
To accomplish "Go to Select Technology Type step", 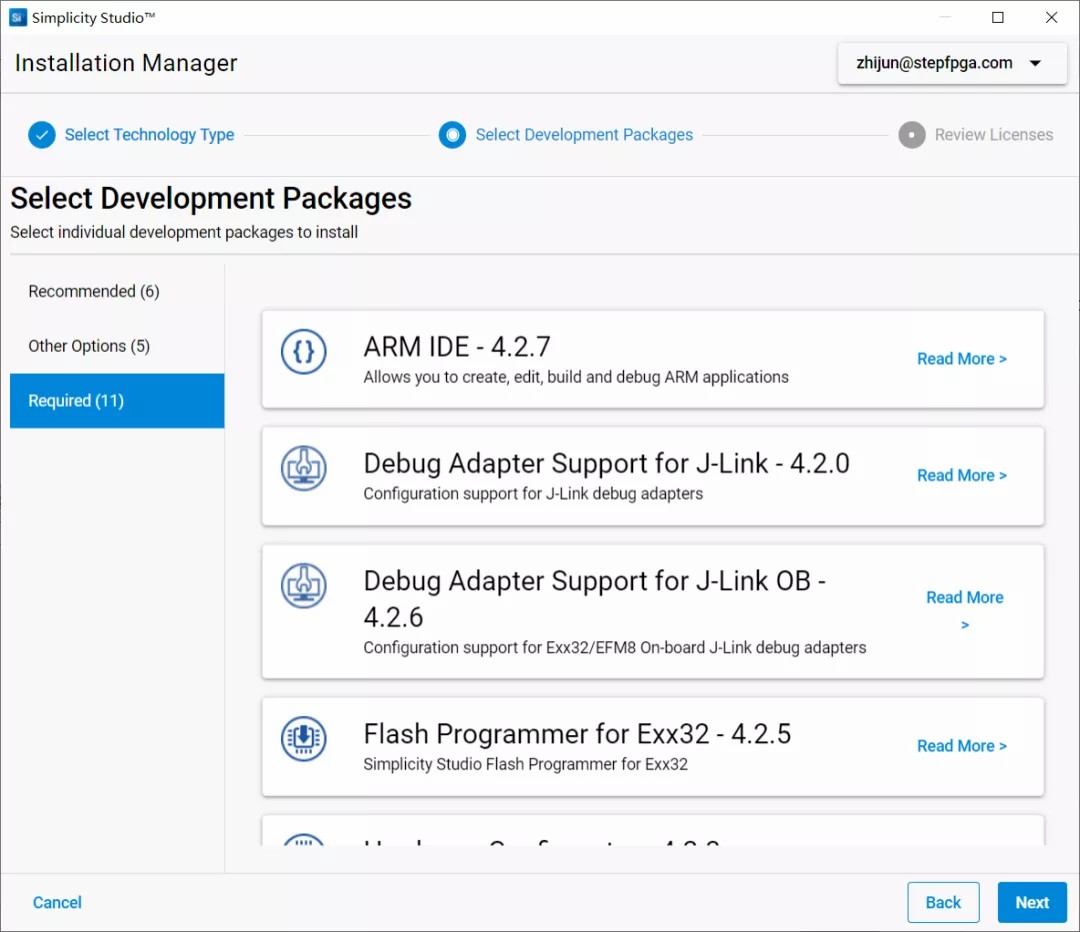I will [x=149, y=135].
